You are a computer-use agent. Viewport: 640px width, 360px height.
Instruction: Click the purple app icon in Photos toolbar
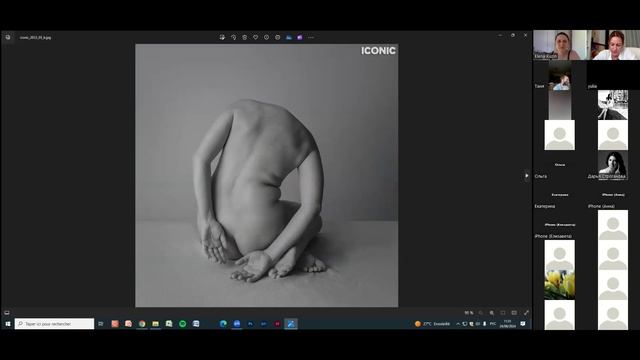click(300, 37)
